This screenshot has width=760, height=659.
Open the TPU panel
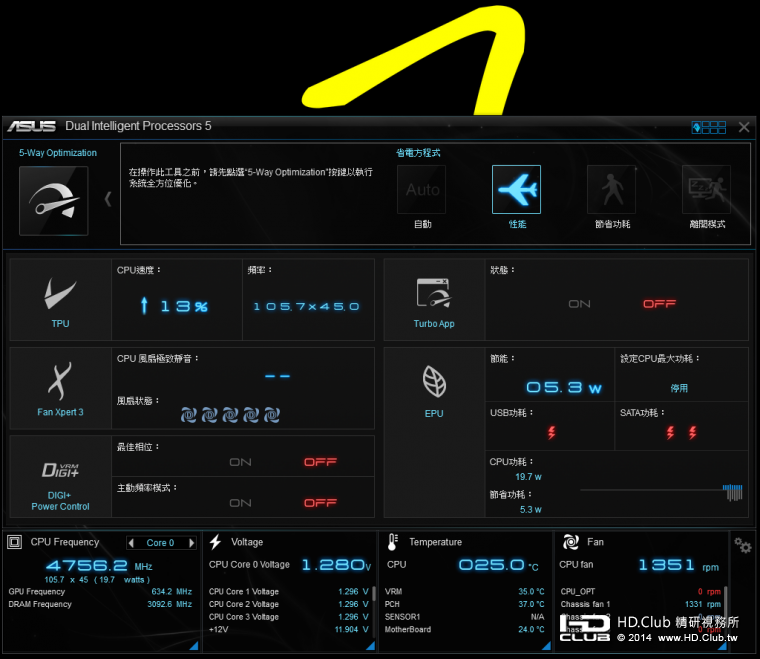coord(60,299)
